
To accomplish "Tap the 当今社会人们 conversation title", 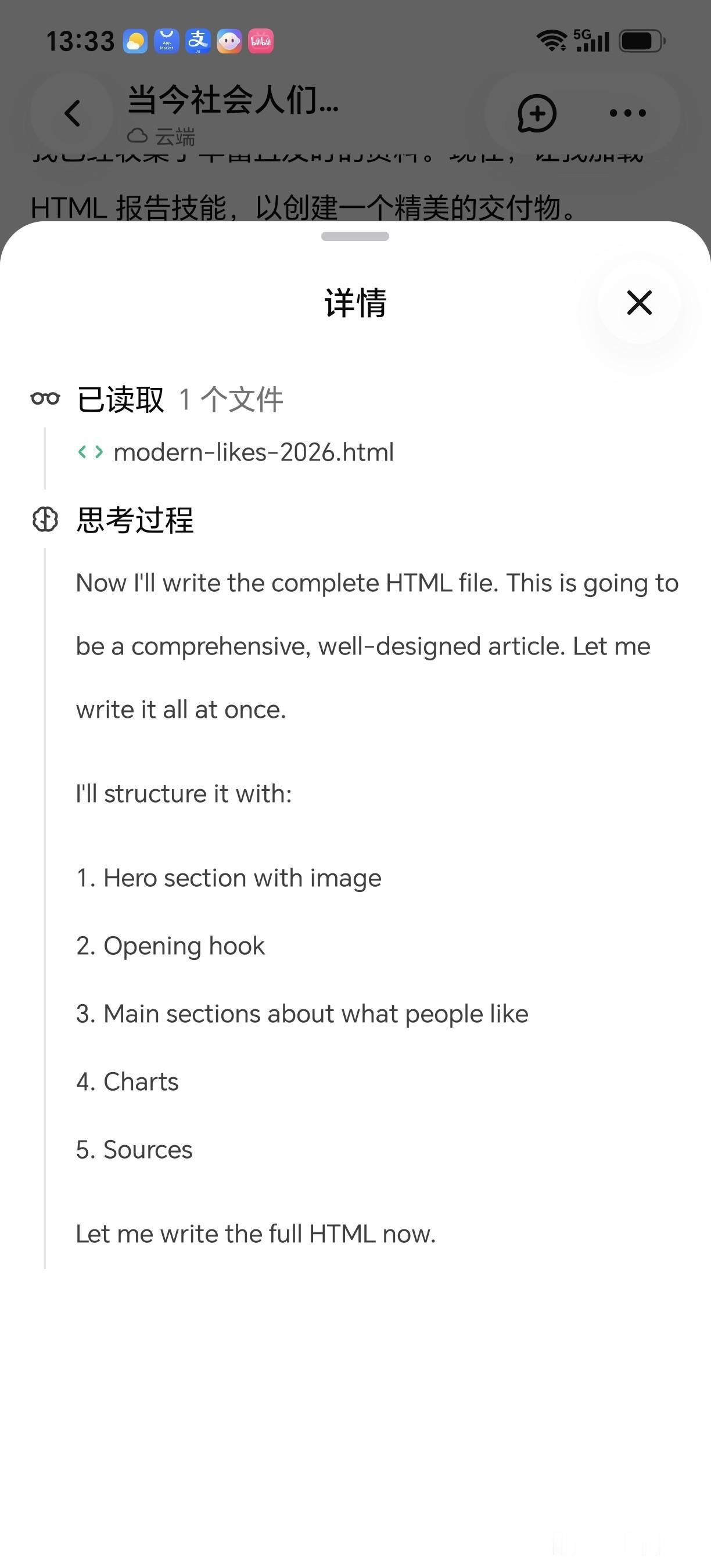I will (233, 99).
